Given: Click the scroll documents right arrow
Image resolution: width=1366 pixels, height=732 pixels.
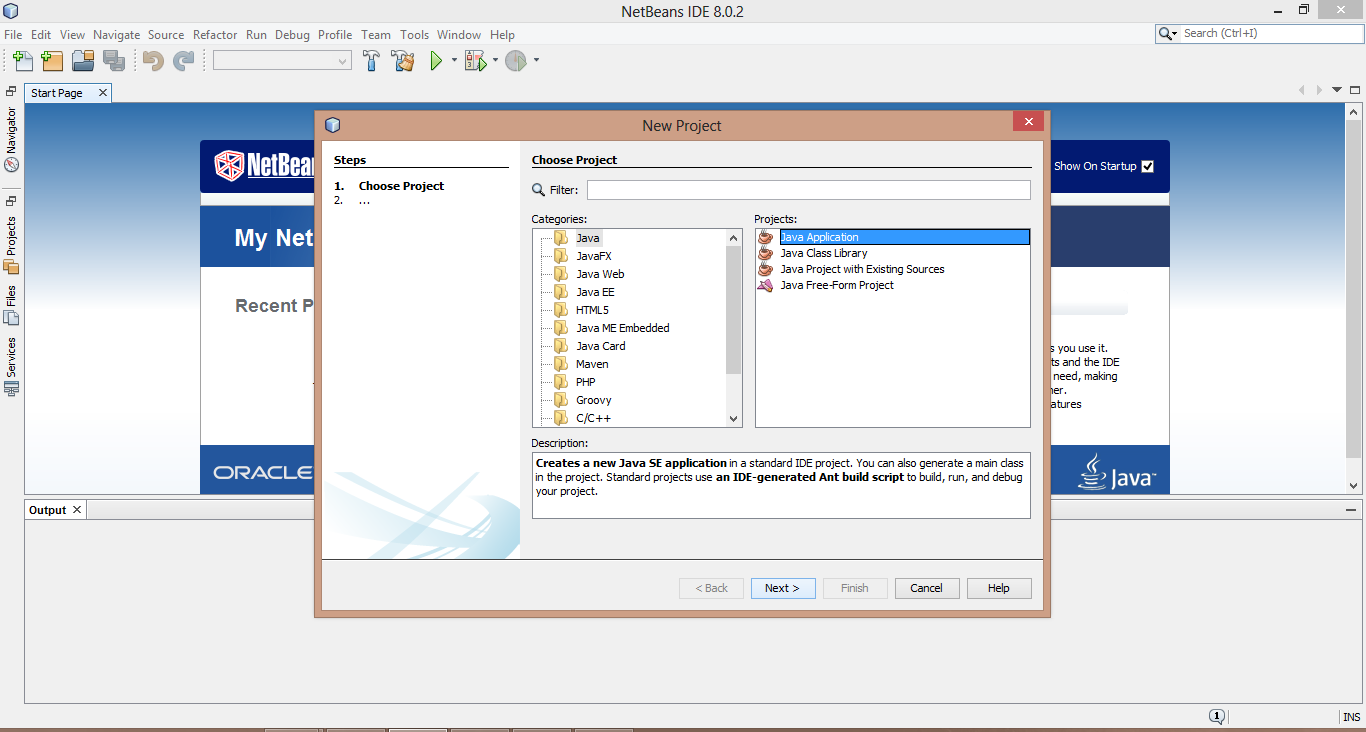Looking at the screenshot, I should (x=1319, y=90).
